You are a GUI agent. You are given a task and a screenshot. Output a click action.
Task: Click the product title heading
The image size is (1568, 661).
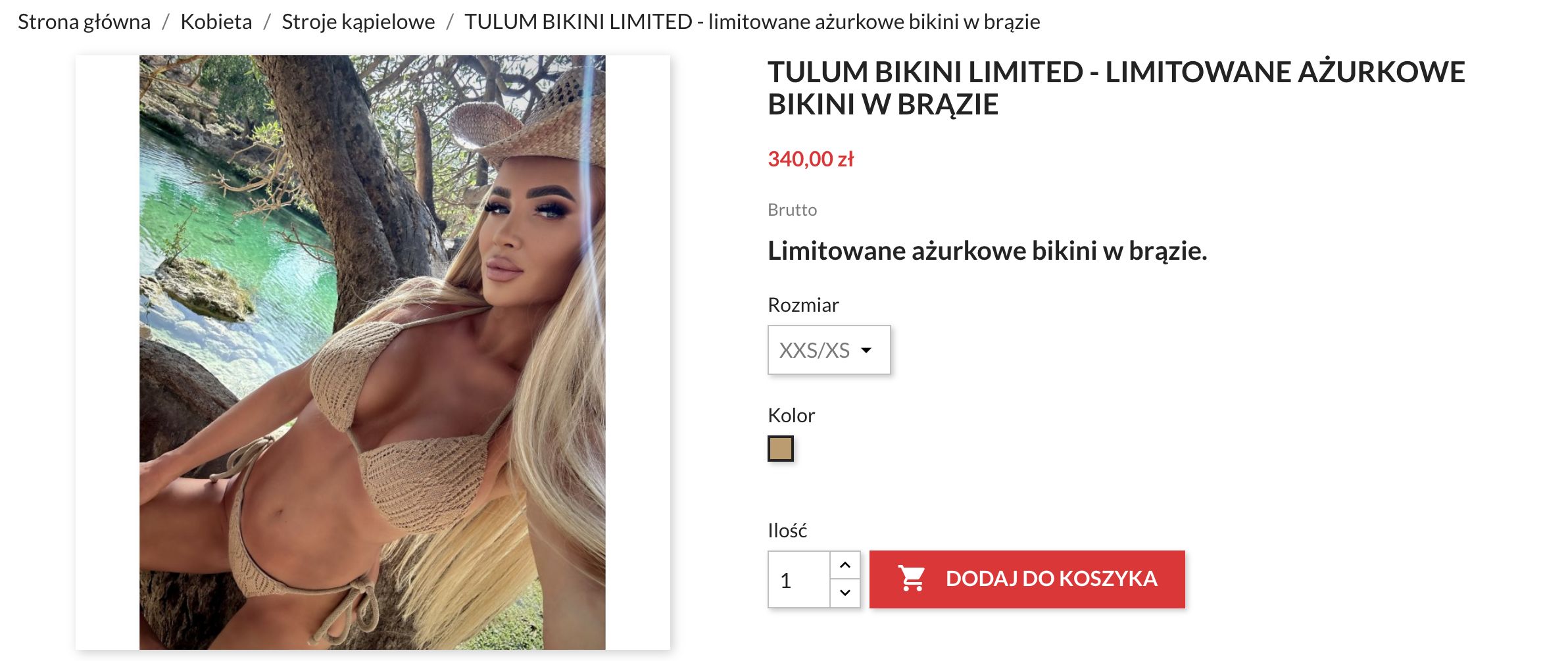tap(1116, 88)
